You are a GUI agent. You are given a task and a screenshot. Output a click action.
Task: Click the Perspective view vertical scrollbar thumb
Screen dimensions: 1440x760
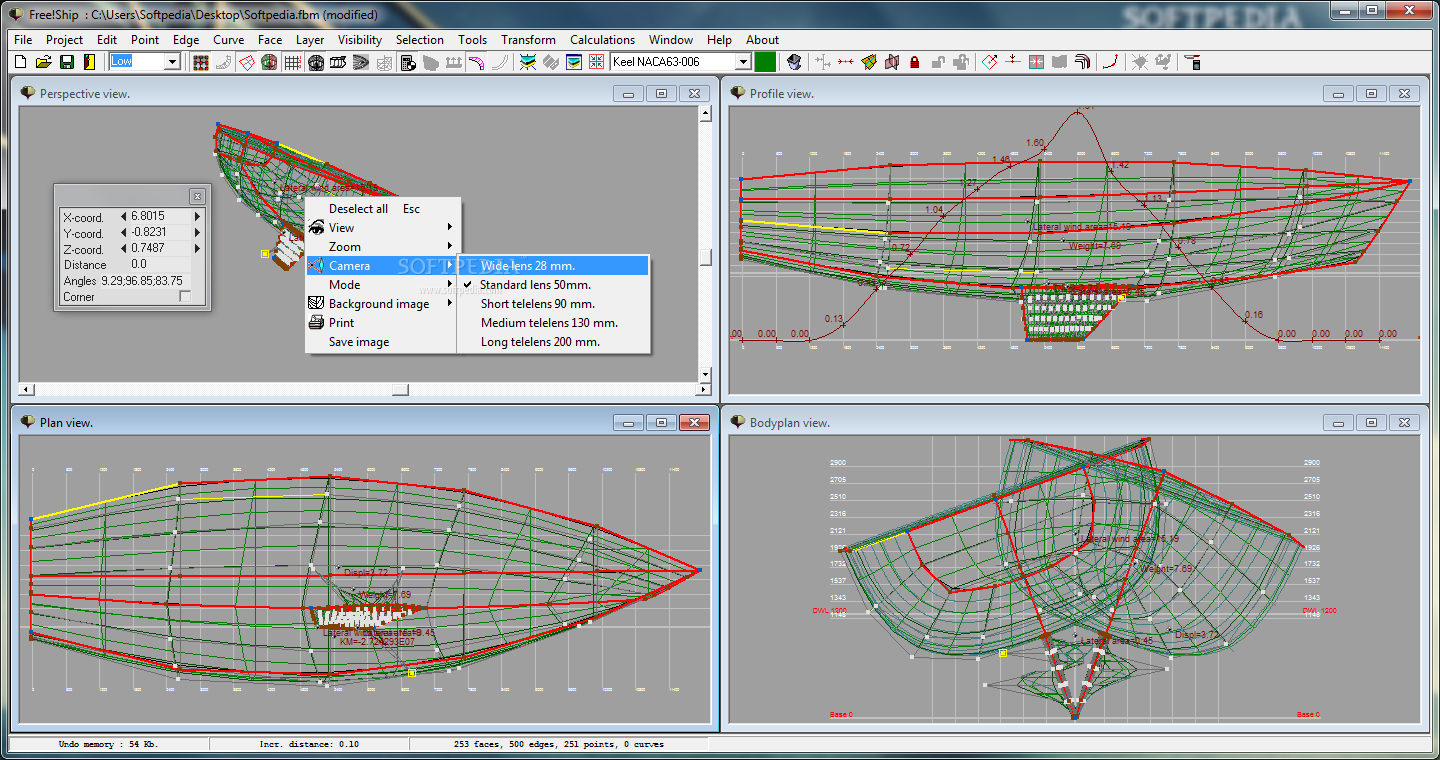(705, 257)
